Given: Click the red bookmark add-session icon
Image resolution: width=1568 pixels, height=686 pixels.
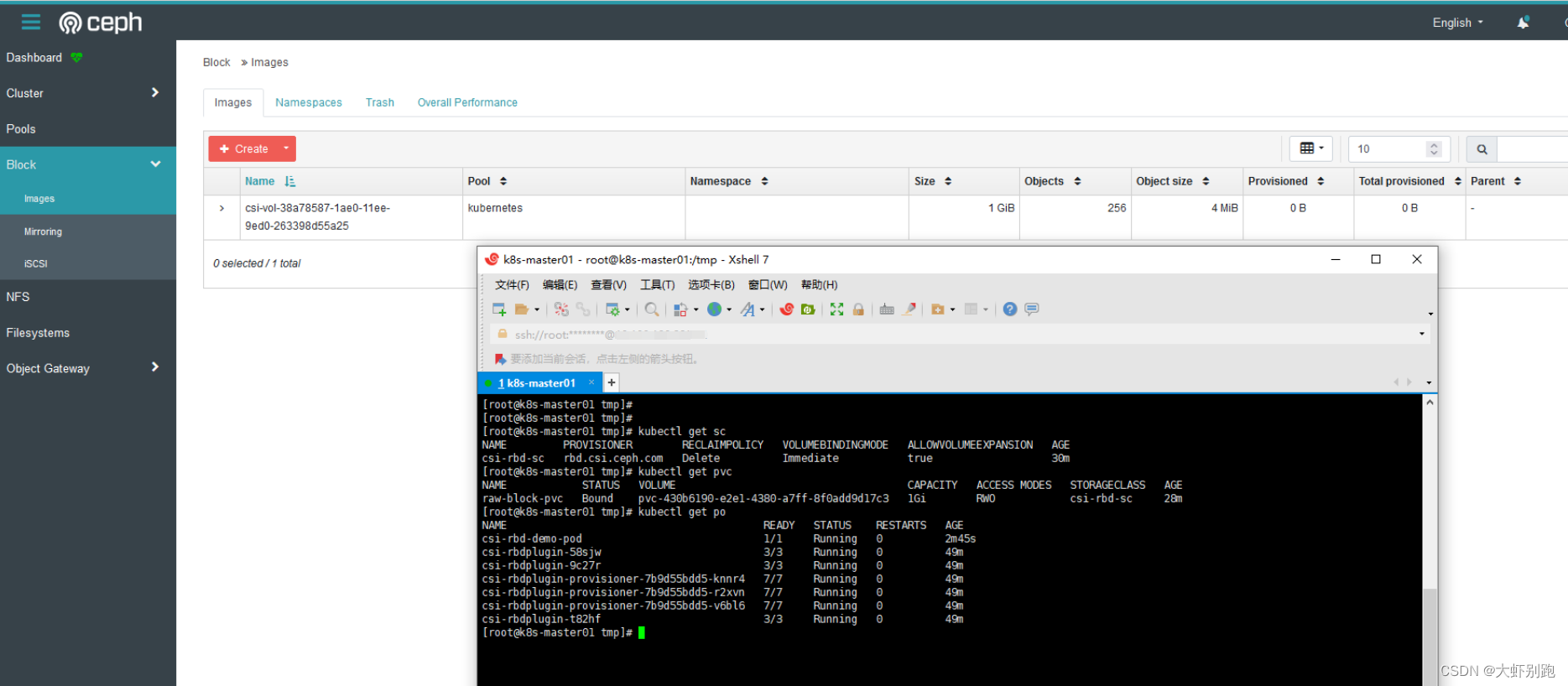Looking at the screenshot, I should pos(500,359).
